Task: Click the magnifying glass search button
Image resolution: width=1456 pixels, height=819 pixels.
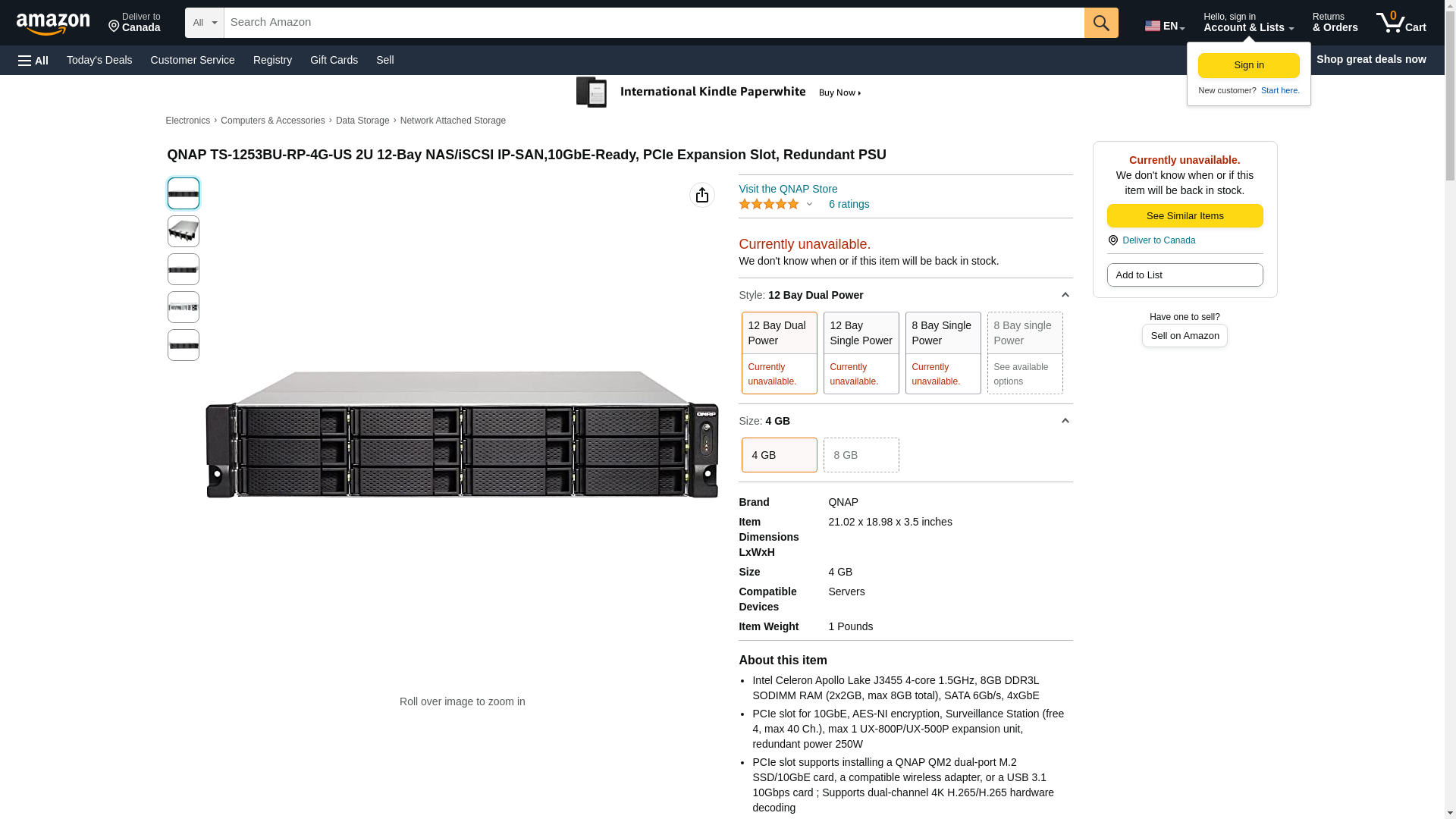Action: (x=1100, y=23)
